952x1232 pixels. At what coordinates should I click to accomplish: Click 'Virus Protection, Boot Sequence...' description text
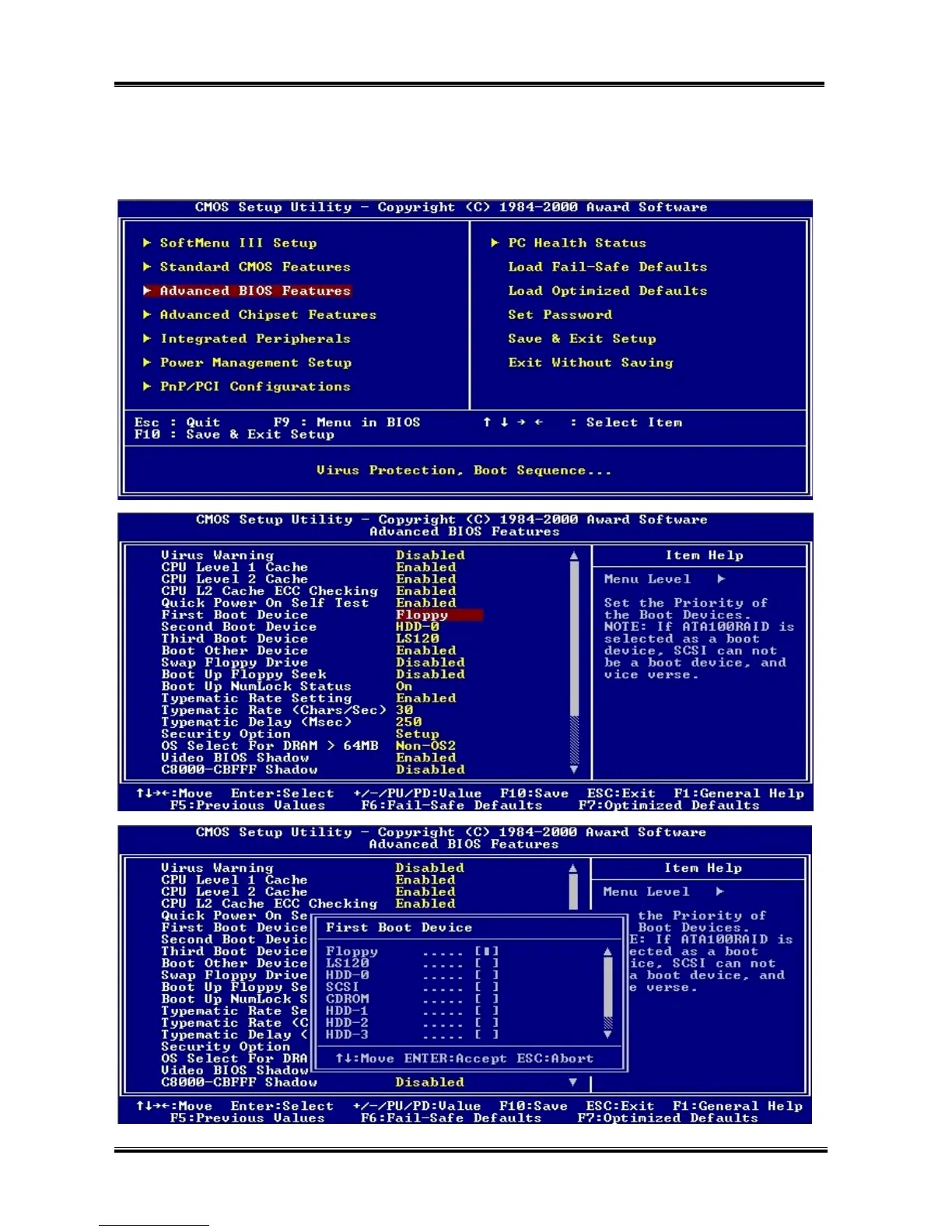pos(464,471)
